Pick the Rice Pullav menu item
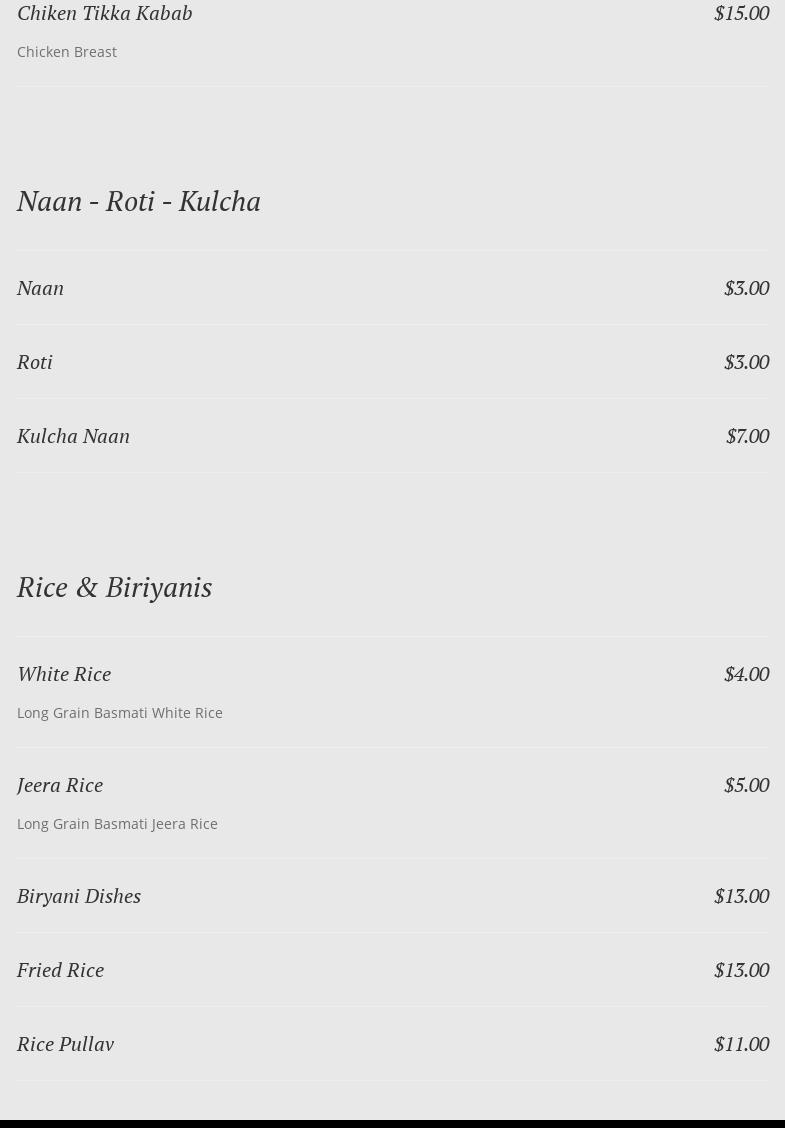 tap(65, 1044)
